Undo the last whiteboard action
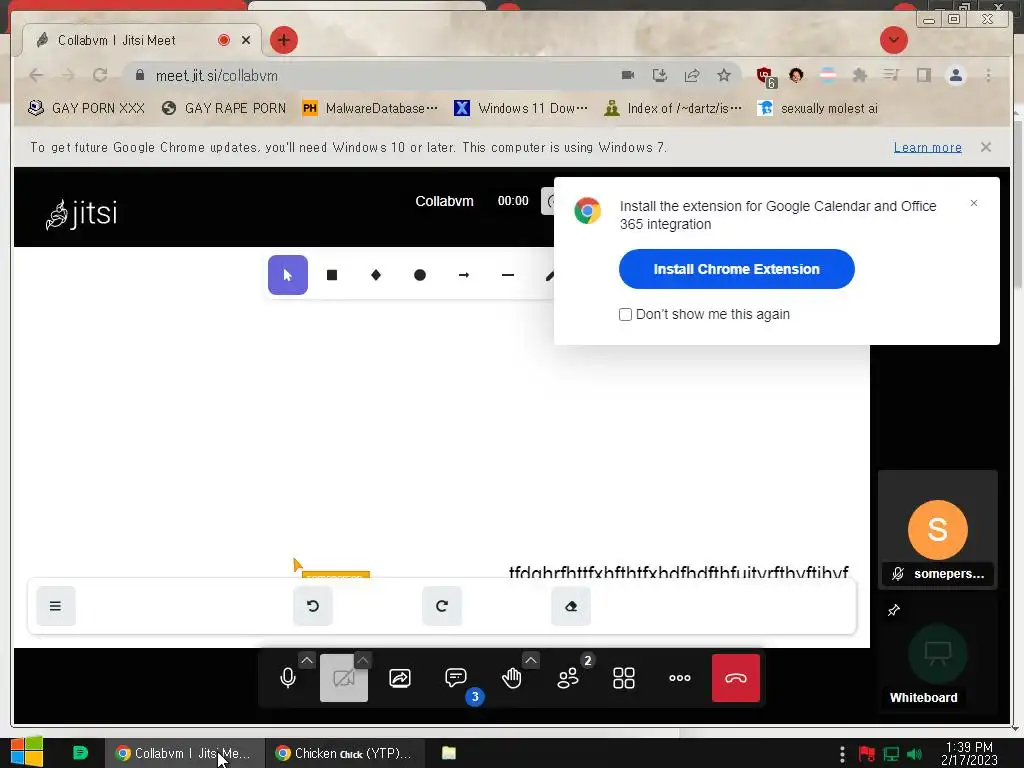1024x768 pixels. click(313, 606)
